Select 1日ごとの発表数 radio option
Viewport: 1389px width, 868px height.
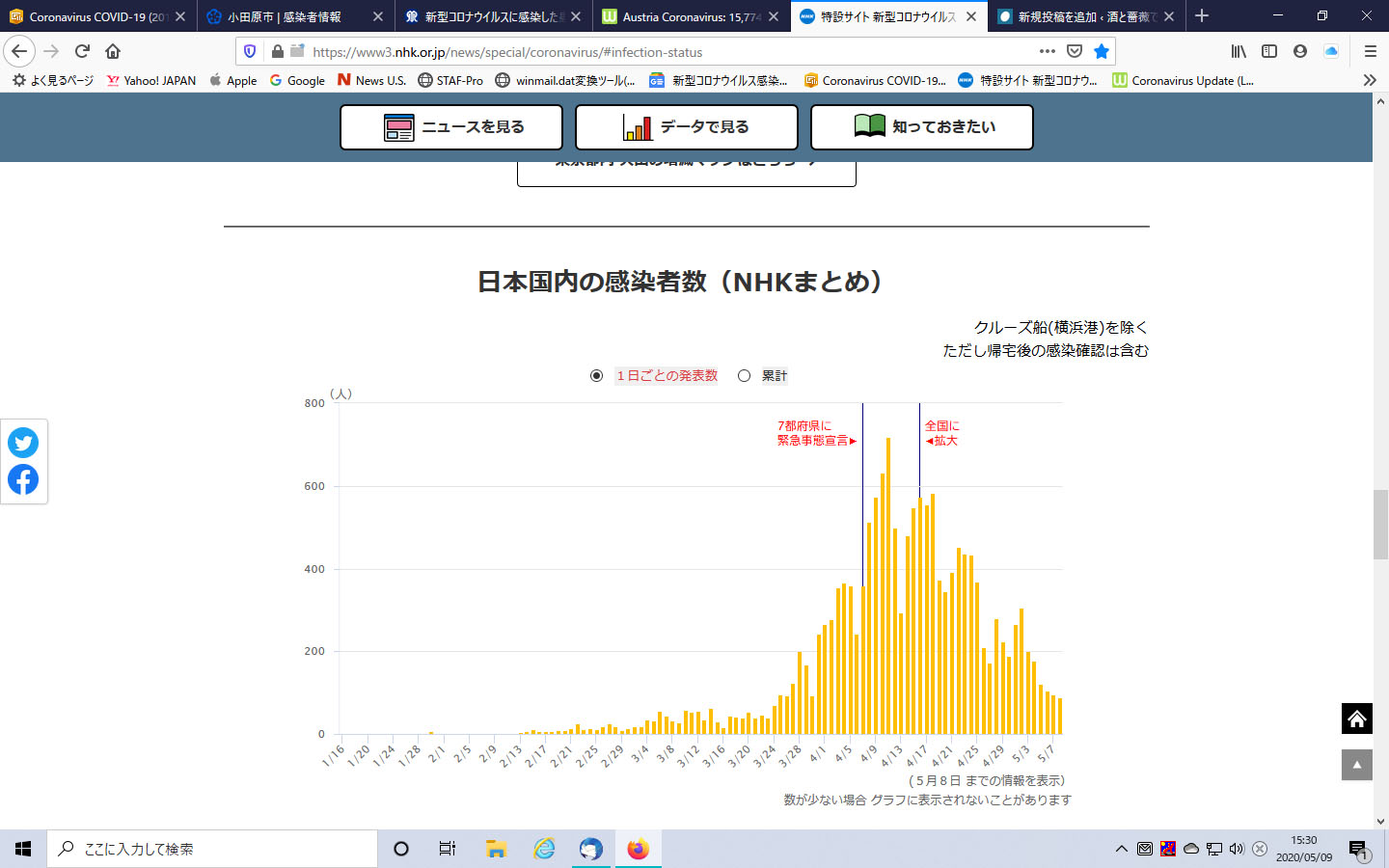597,376
